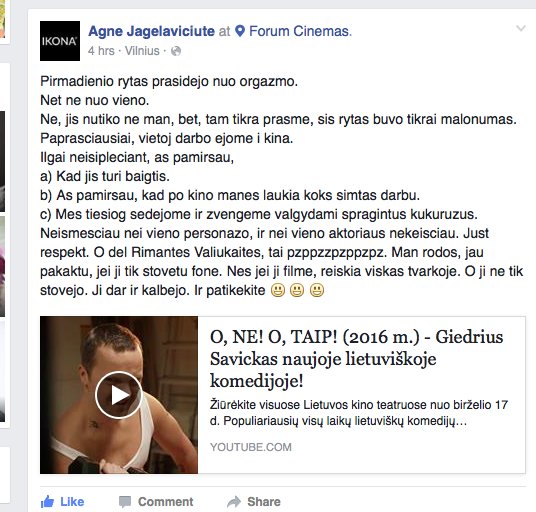Click the Share arrow icon
Viewport: 536px width, 512px height.
[x=234, y=502]
